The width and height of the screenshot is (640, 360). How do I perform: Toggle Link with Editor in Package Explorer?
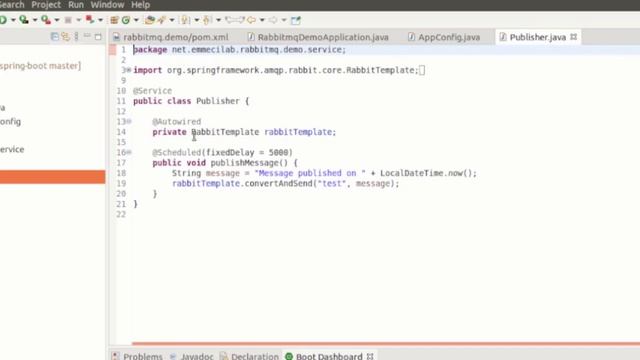tap(66, 37)
